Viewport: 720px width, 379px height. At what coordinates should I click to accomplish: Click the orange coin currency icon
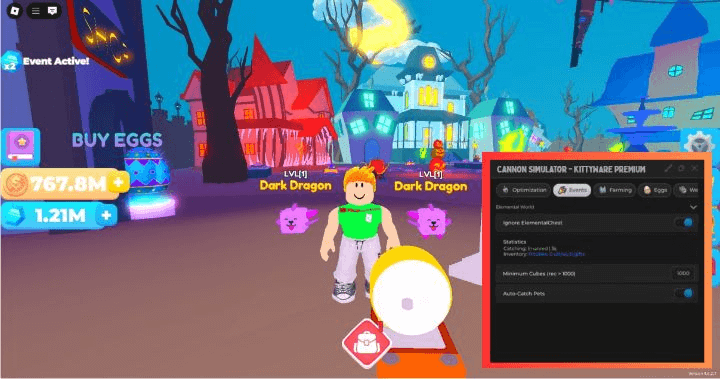click(x=16, y=184)
